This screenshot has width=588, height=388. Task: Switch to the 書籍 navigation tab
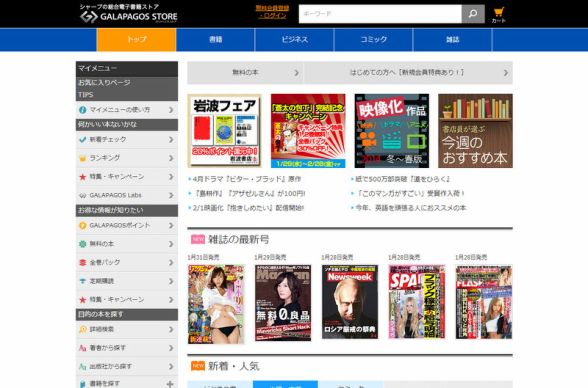215,39
